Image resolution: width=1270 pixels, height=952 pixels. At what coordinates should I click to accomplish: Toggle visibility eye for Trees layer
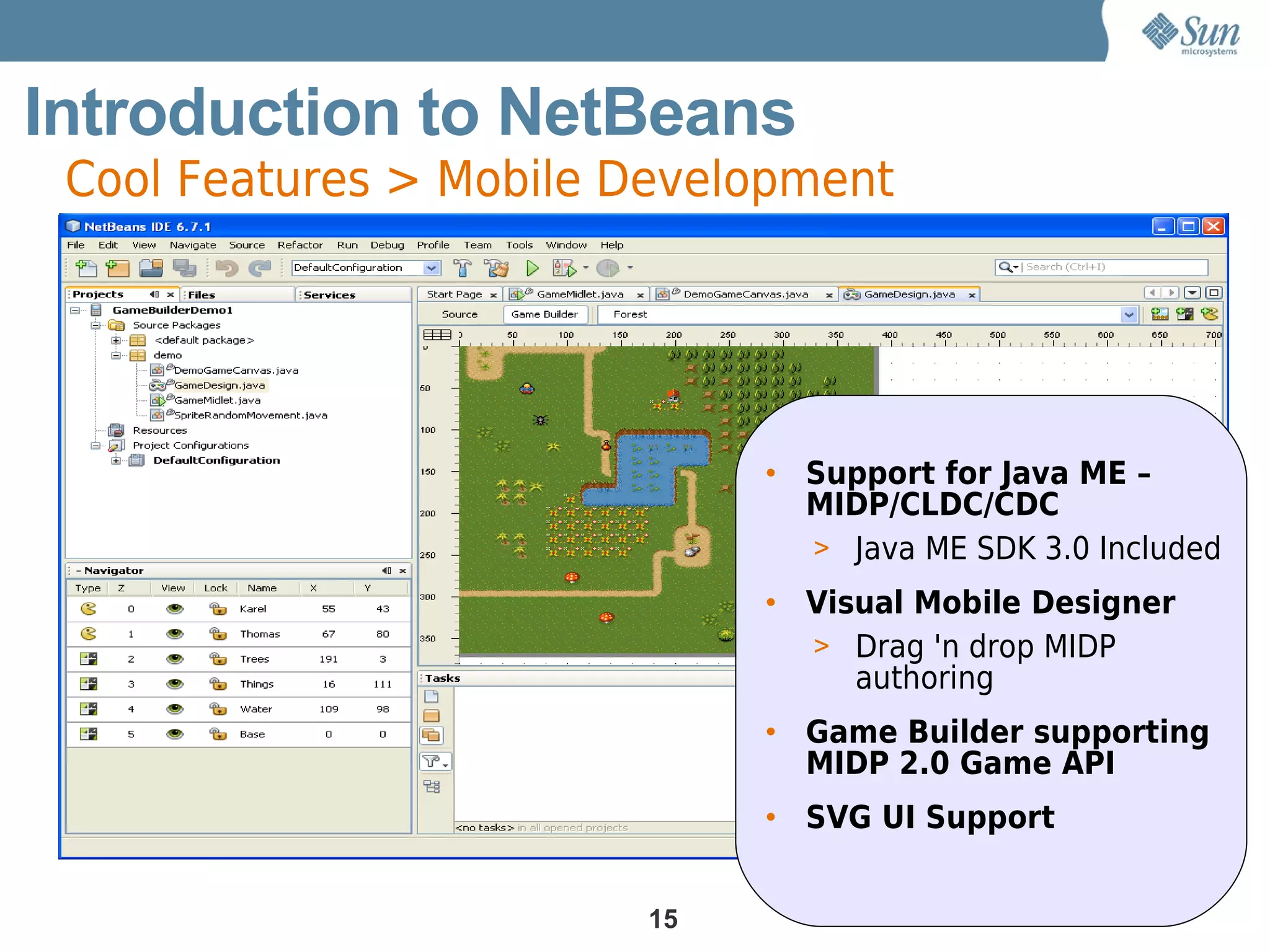[175, 659]
